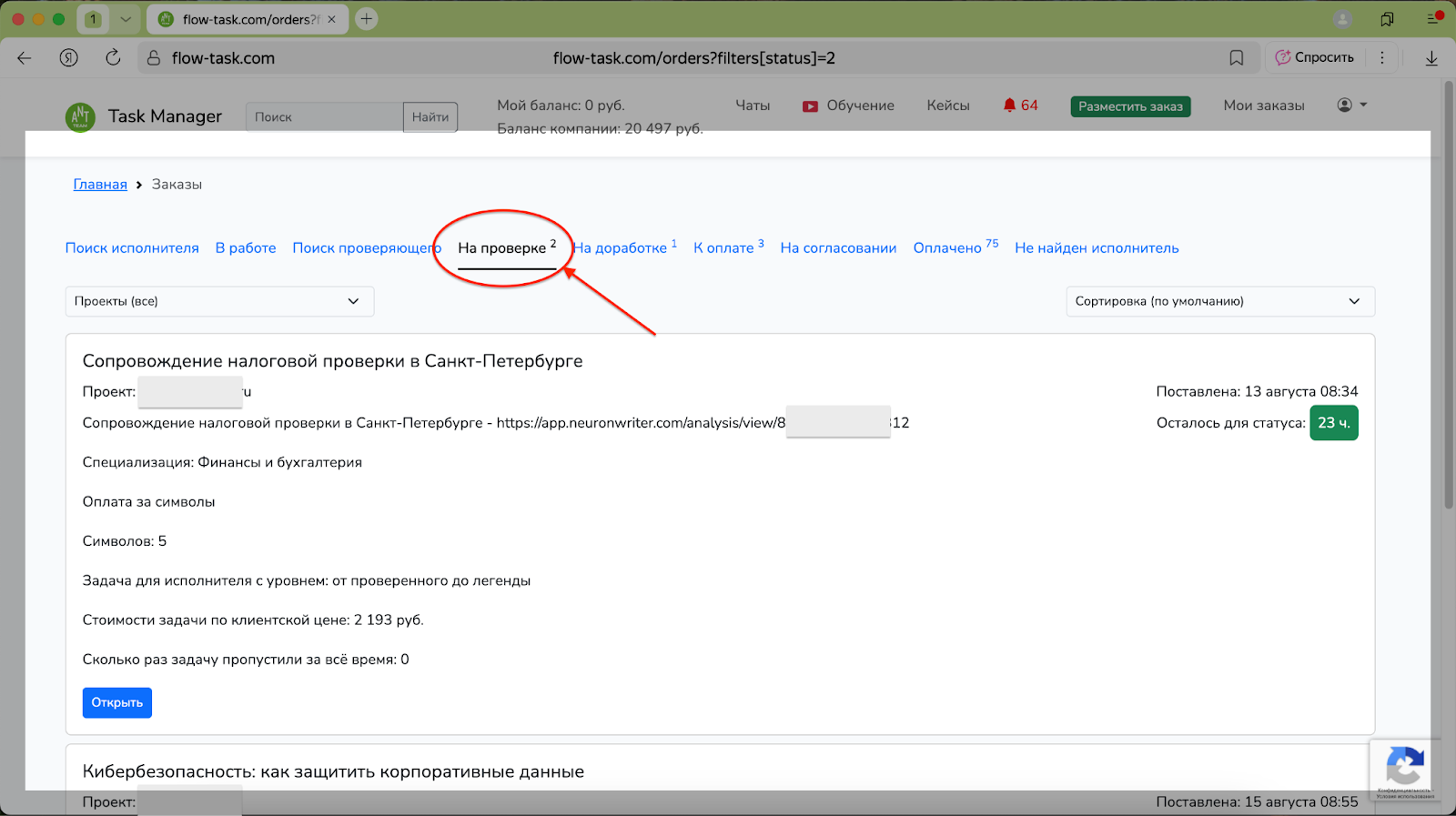Expand the Сортировка (по умолчанию) dropdown
Screen dimensions: 1456x816
pyautogui.click(x=1219, y=301)
